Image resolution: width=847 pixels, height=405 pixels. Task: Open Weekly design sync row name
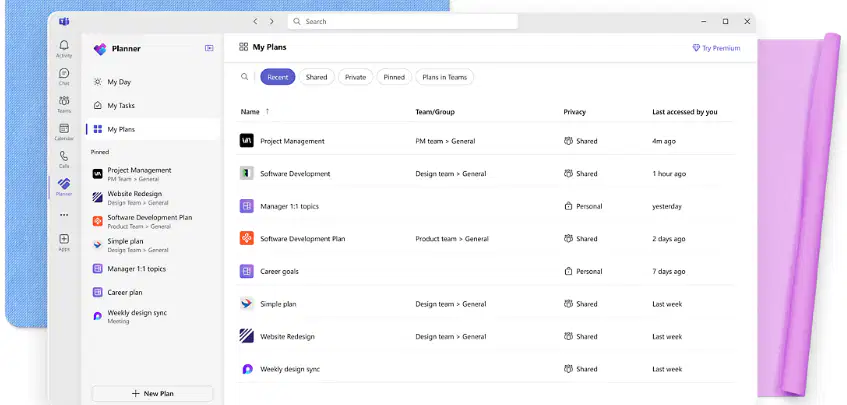290,369
